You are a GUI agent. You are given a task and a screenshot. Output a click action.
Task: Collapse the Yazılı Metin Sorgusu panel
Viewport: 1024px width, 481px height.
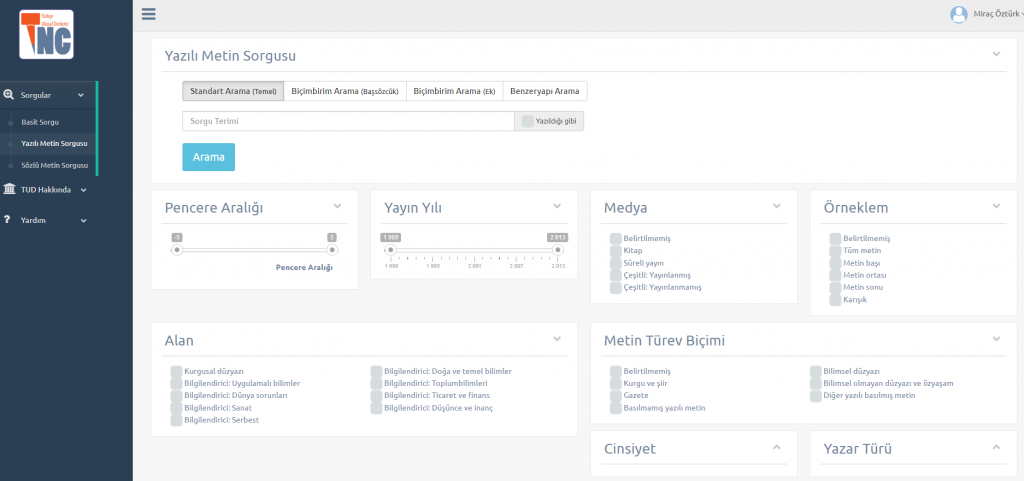[x=996, y=55]
